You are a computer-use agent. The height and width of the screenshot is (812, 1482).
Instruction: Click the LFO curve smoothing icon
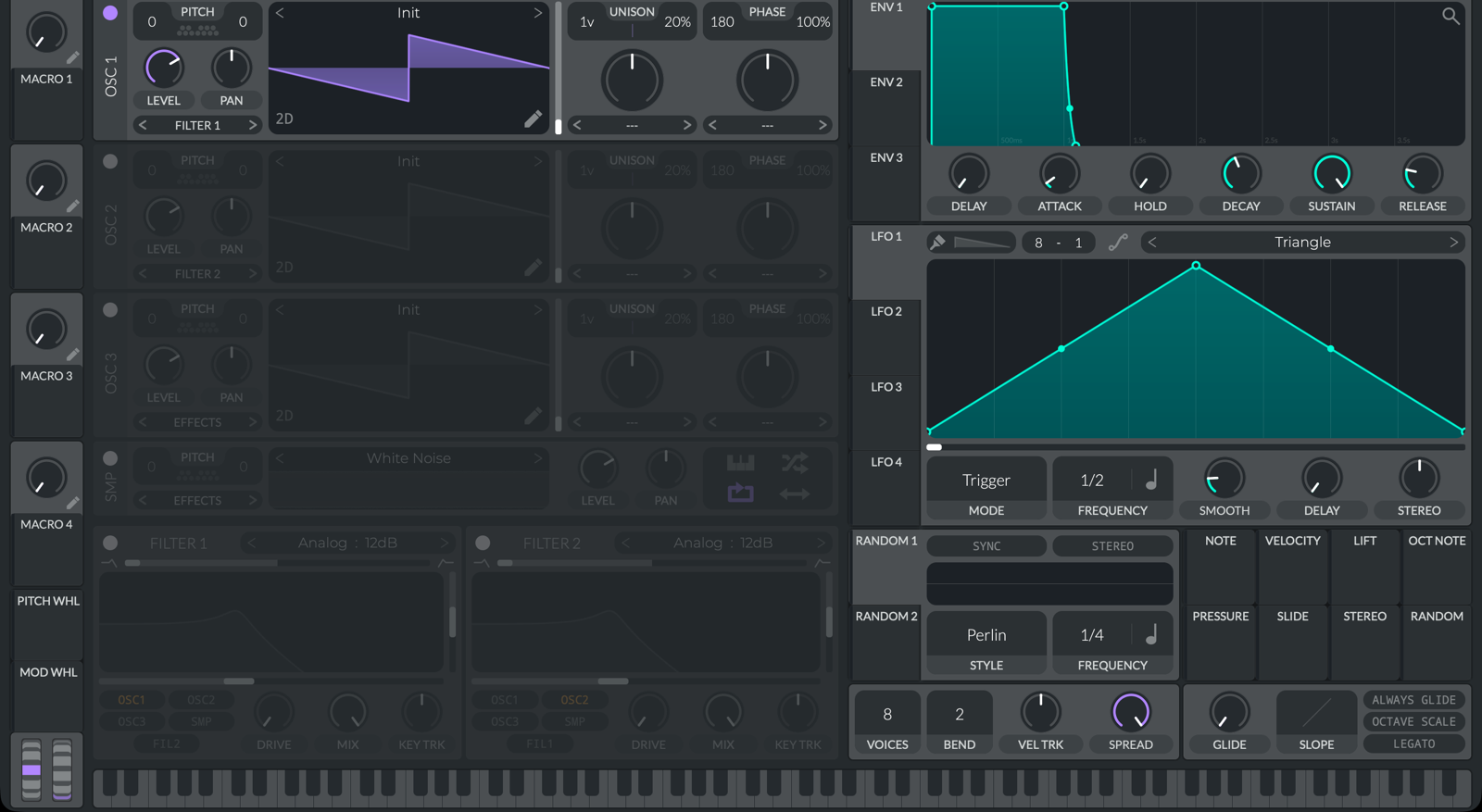pos(1118,242)
